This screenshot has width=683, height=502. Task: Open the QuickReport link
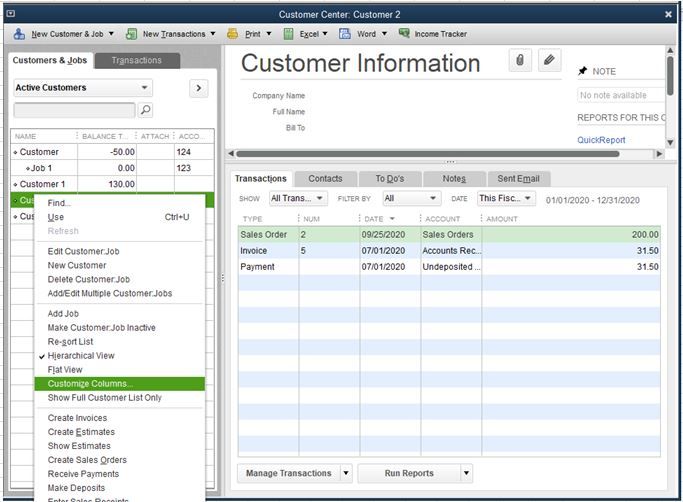click(601, 140)
